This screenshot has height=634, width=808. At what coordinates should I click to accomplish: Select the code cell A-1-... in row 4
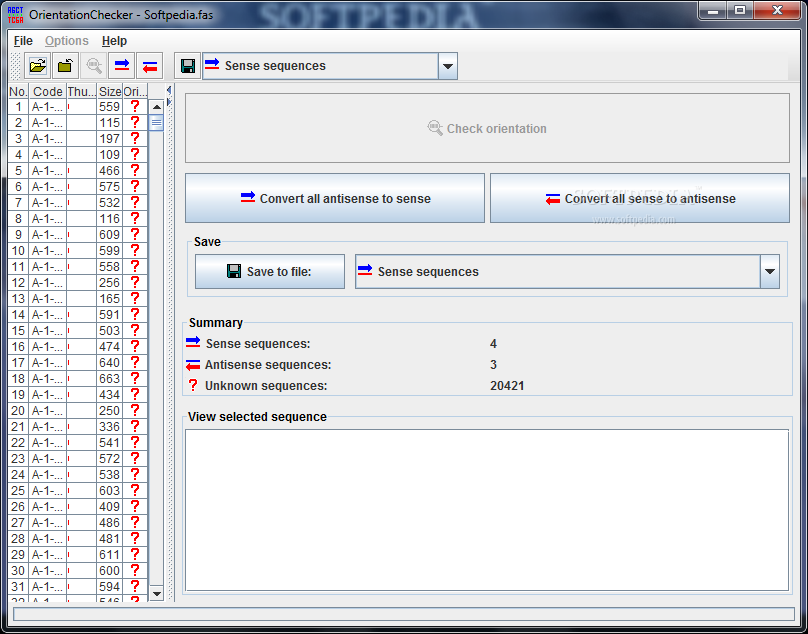coord(48,155)
